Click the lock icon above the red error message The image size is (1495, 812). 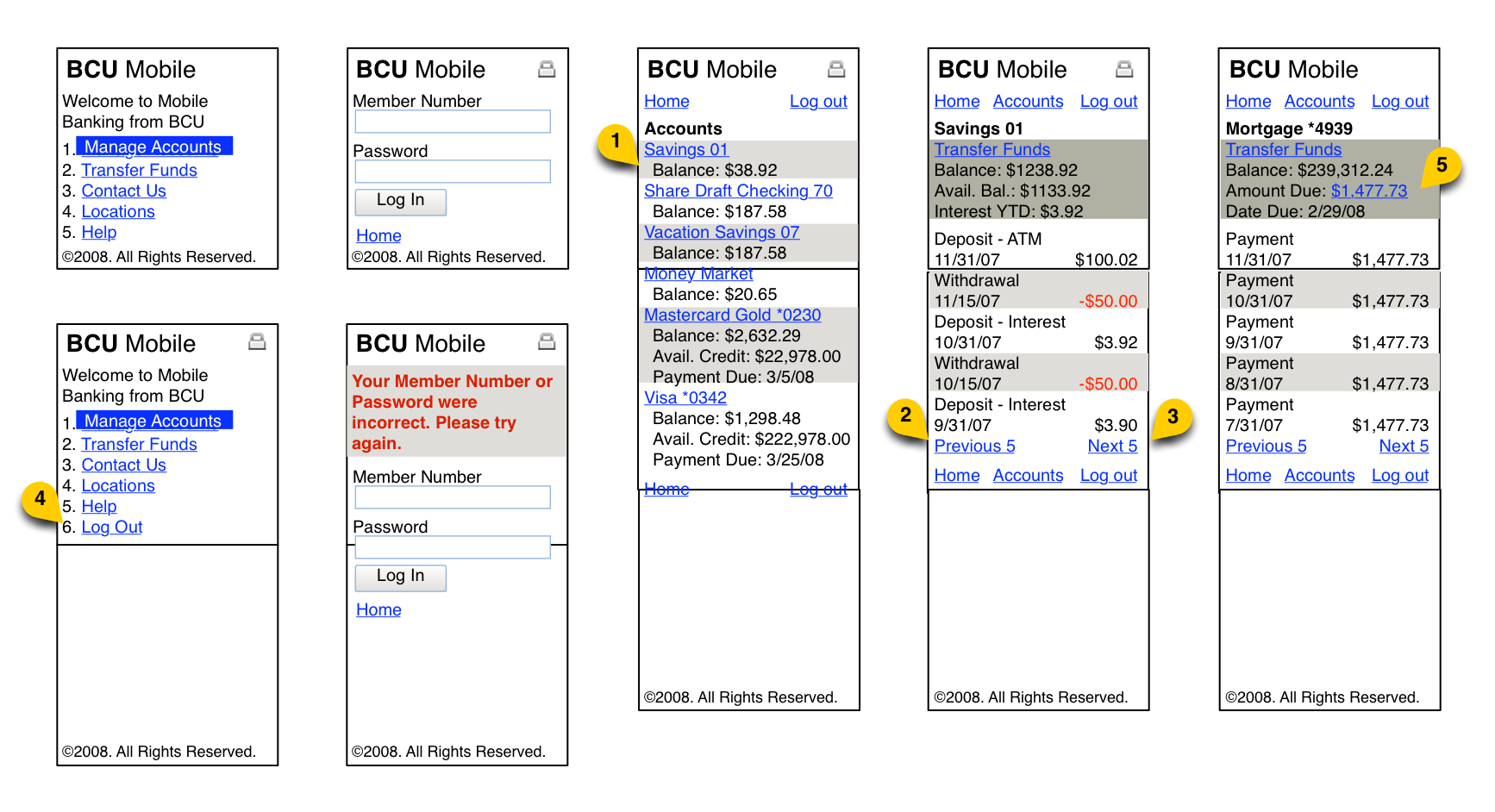(547, 342)
